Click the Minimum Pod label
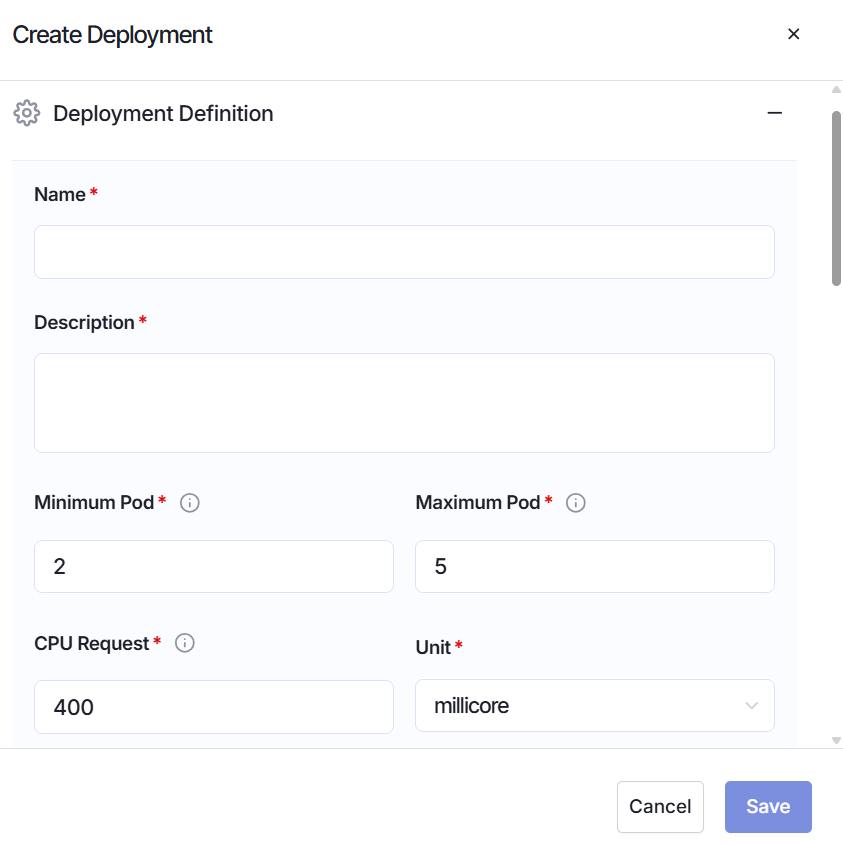This screenshot has width=843, height=844. 94,502
